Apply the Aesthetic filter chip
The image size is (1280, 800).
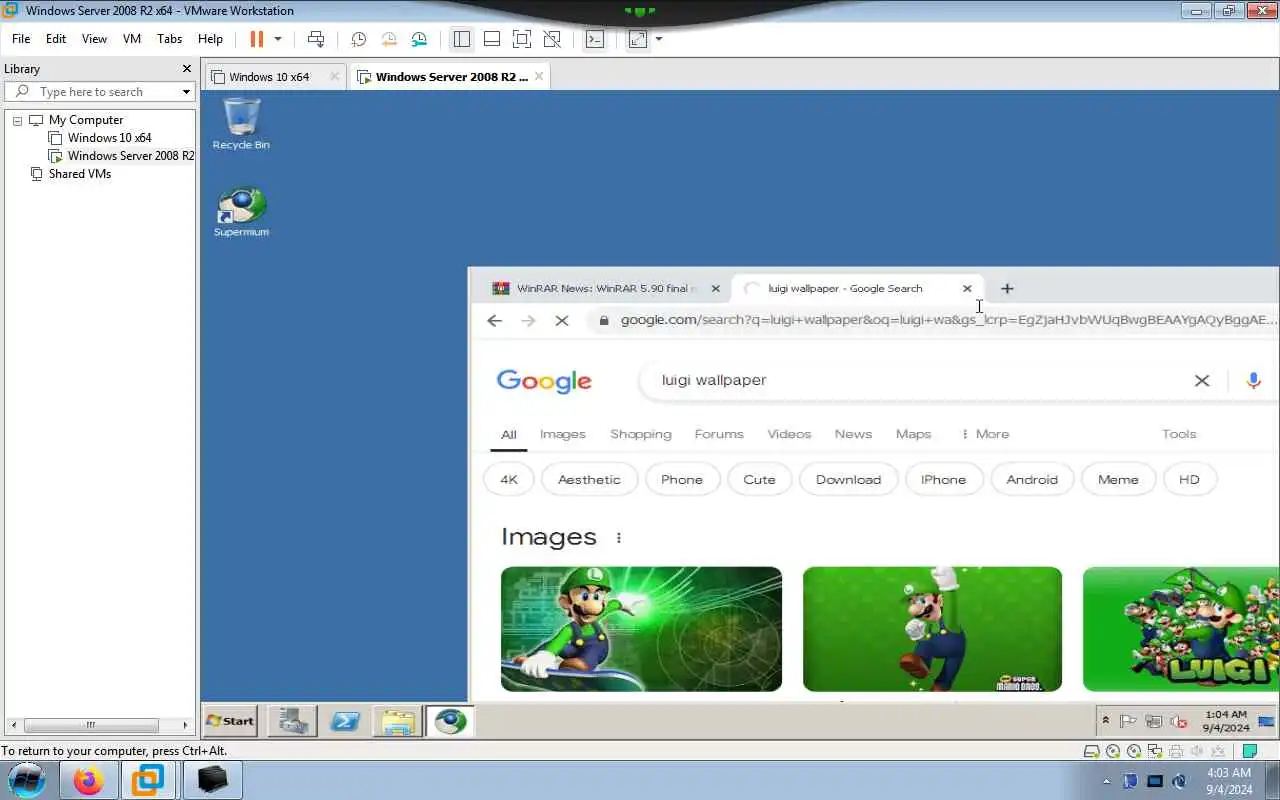tap(589, 480)
